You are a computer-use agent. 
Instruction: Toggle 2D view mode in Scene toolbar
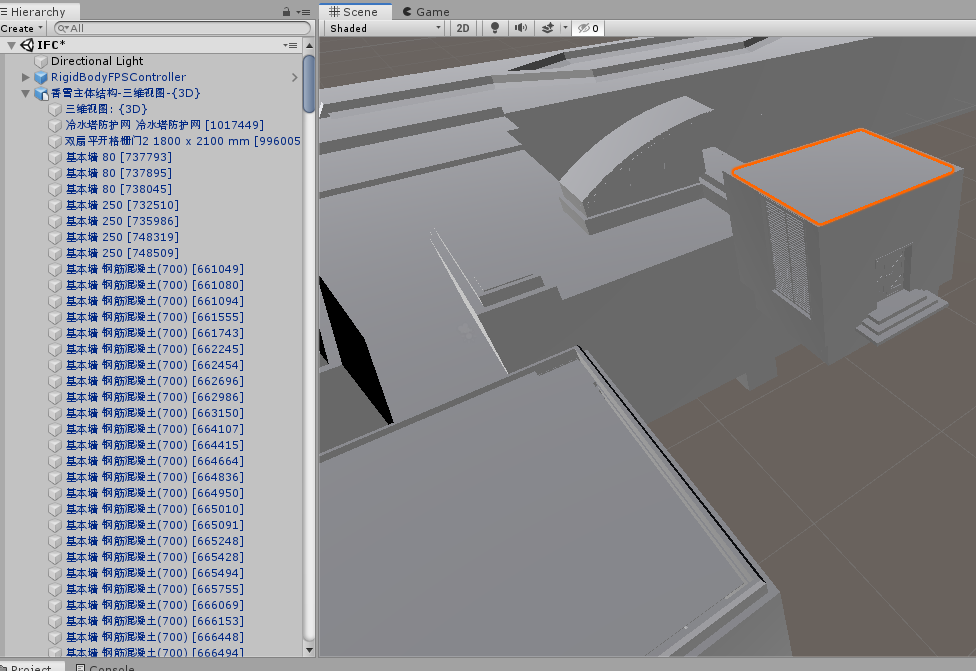[463, 27]
